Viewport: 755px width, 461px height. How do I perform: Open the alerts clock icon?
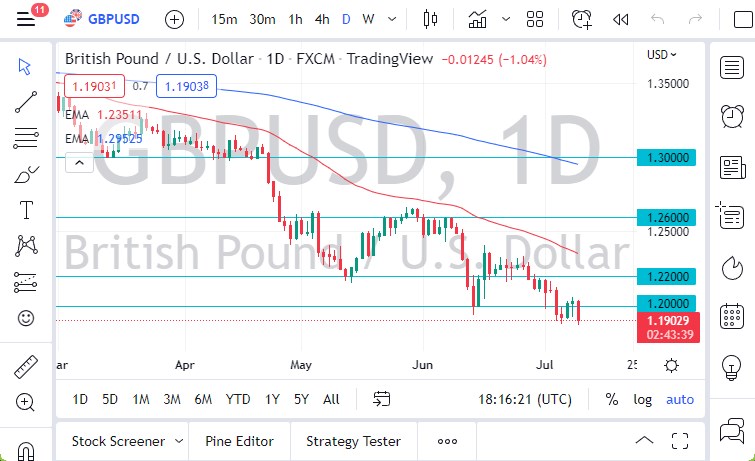[731, 114]
